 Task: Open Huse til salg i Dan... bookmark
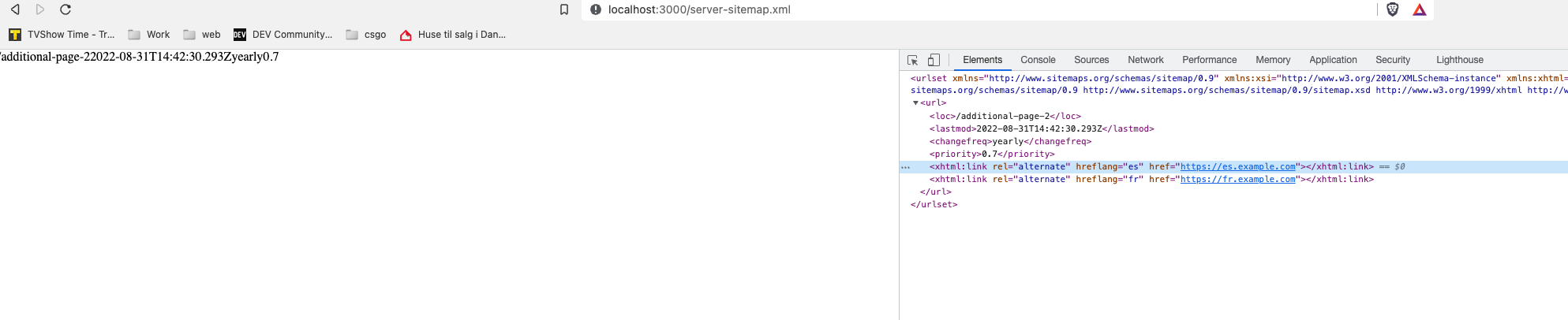coord(453,35)
